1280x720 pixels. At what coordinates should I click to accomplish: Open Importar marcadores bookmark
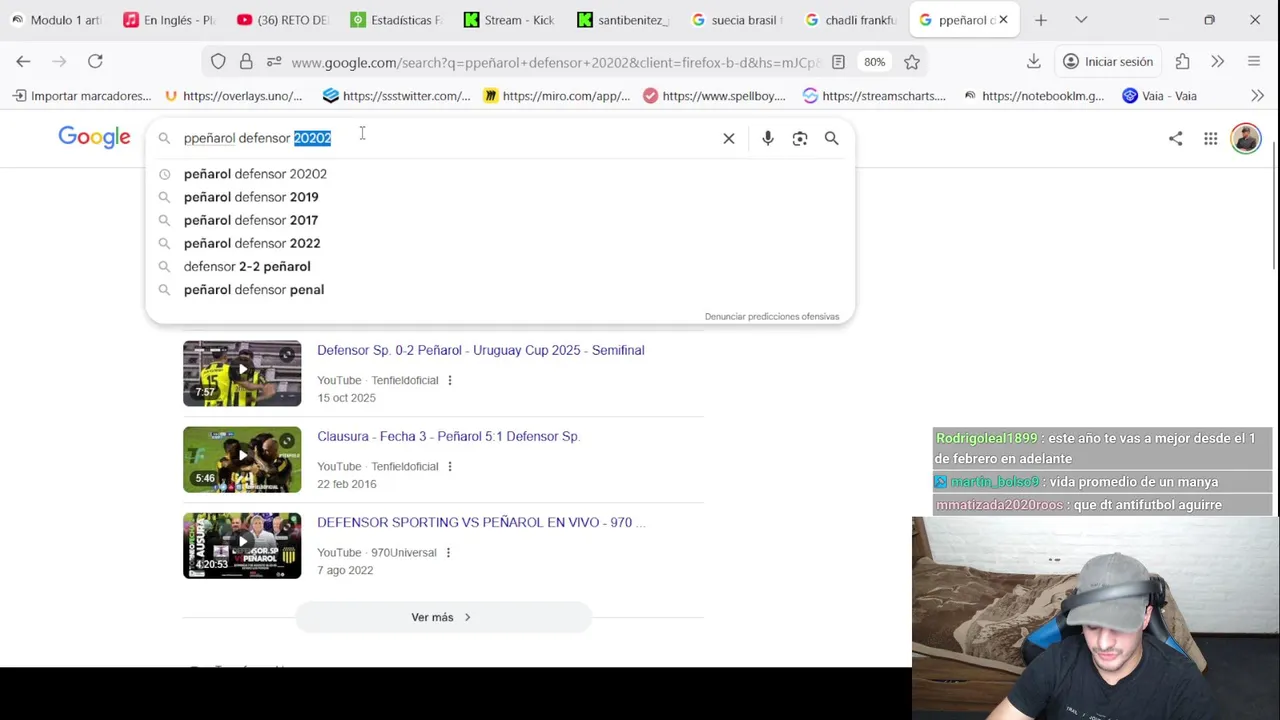(82, 96)
